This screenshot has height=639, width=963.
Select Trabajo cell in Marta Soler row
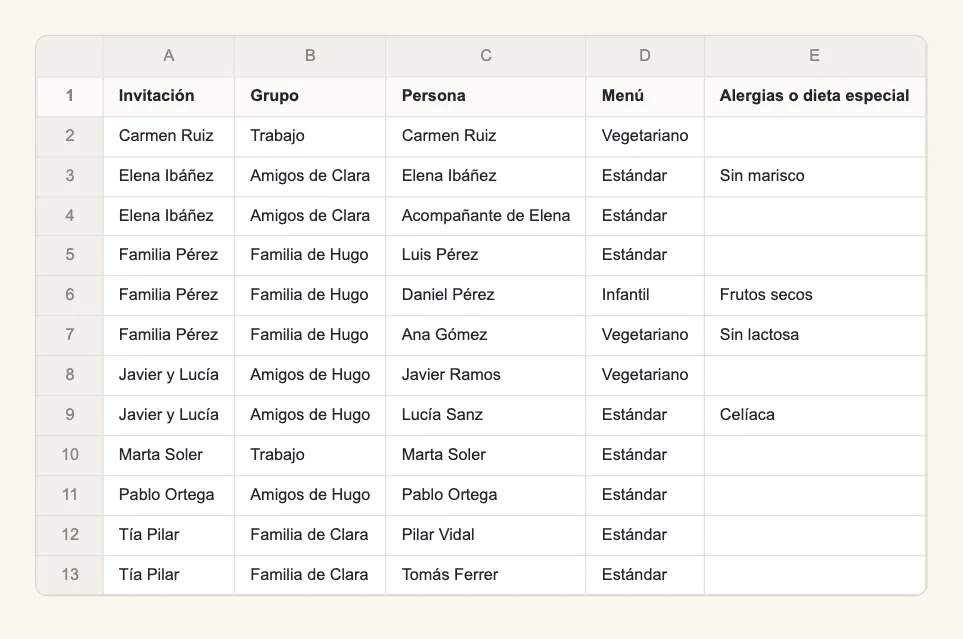(310, 455)
